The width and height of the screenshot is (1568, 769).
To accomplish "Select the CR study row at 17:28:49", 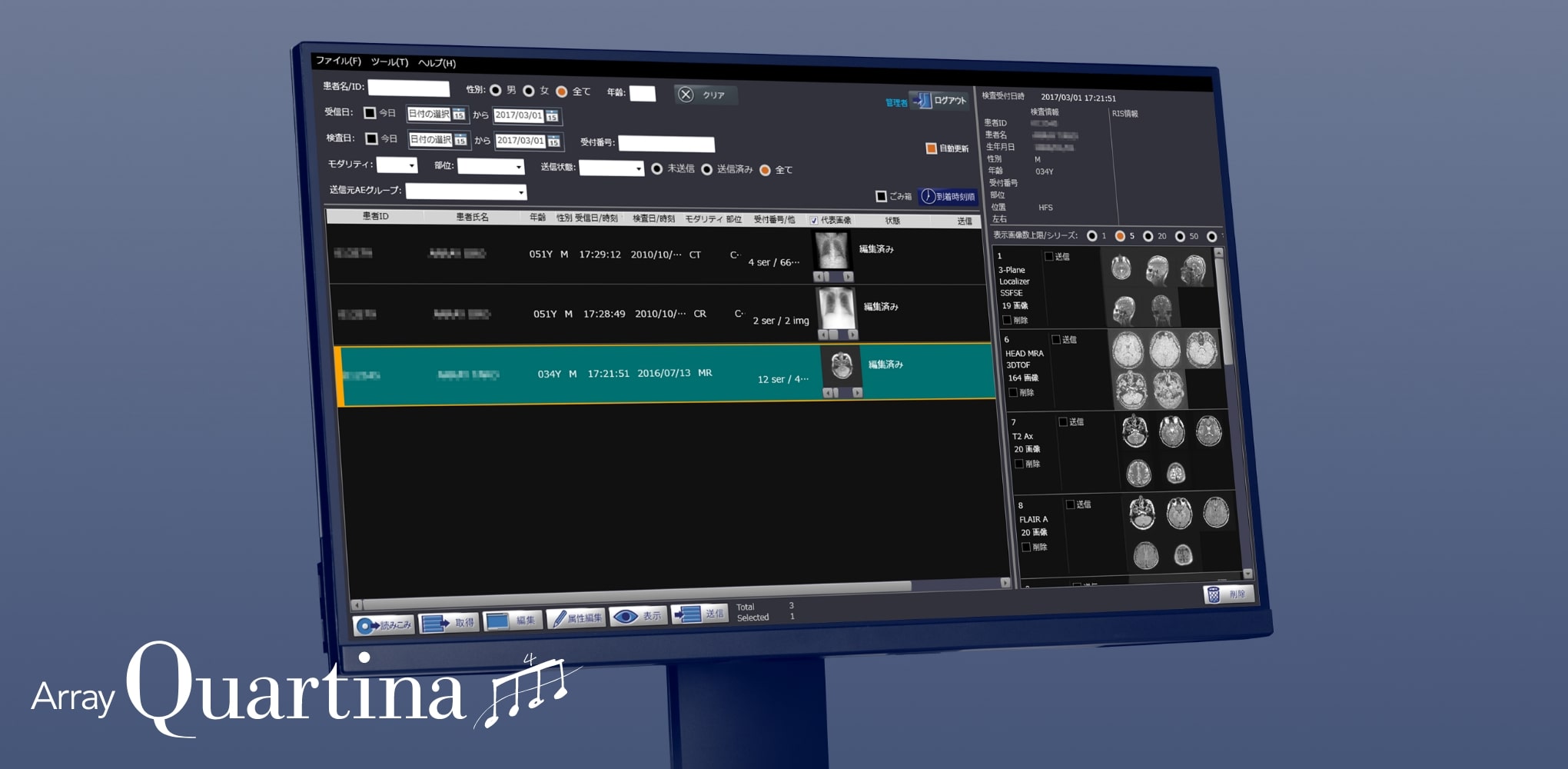I will click(x=659, y=314).
